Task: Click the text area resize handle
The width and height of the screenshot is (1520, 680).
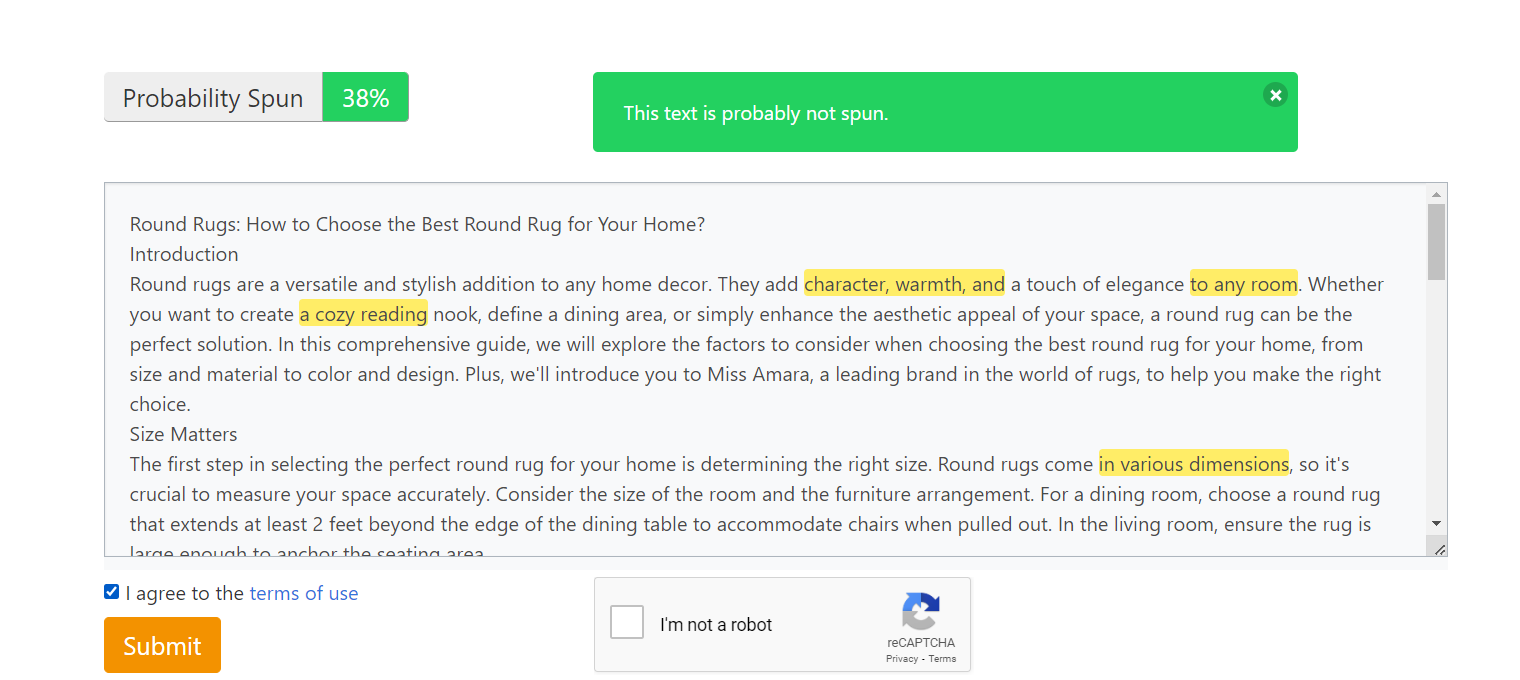Action: 1440,549
